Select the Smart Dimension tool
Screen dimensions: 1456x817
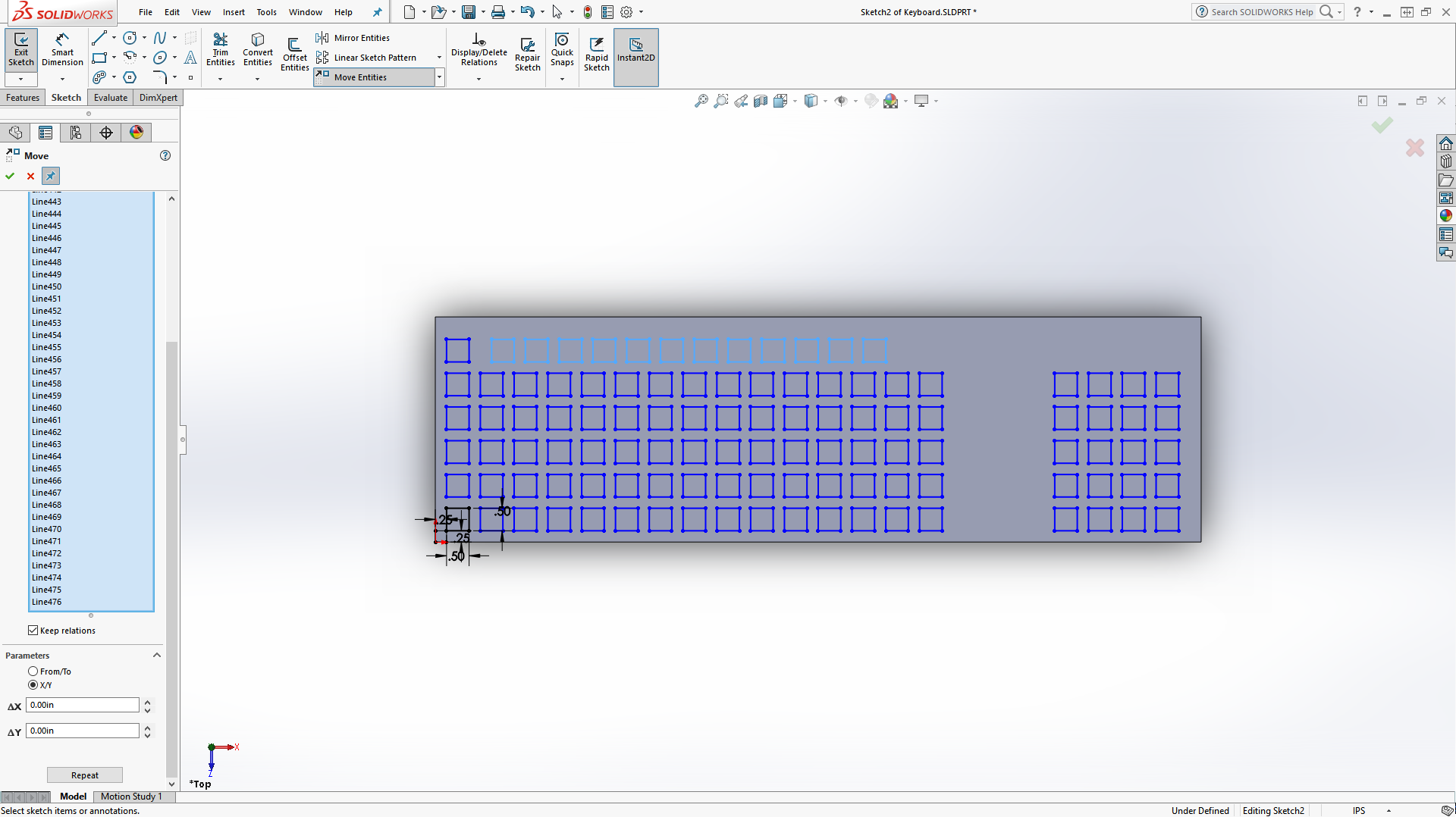click(62, 49)
